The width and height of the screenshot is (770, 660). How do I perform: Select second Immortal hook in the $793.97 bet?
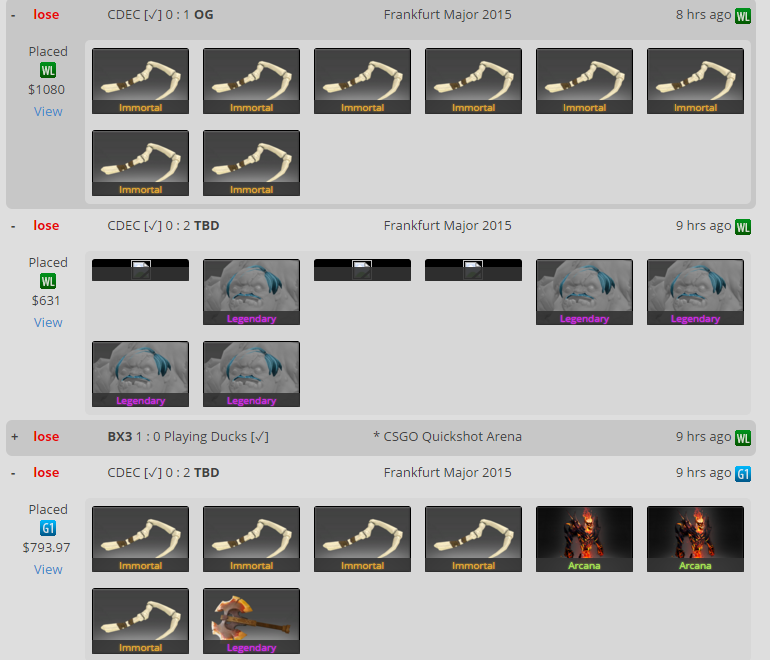point(251,539)
